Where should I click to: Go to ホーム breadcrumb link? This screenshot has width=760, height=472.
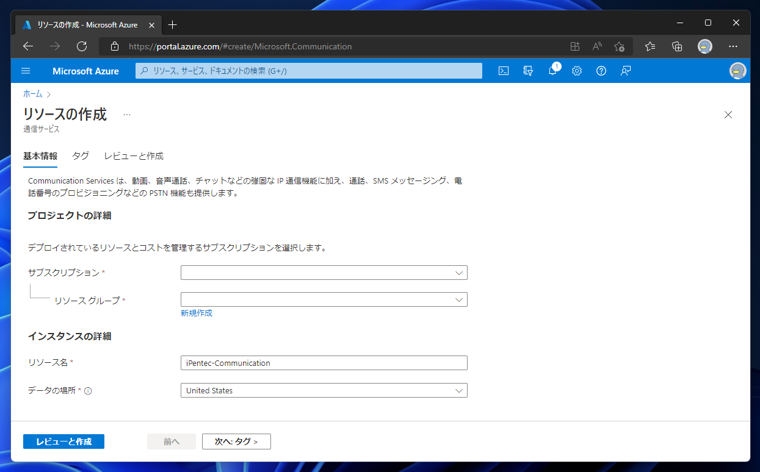pos(32,94)
